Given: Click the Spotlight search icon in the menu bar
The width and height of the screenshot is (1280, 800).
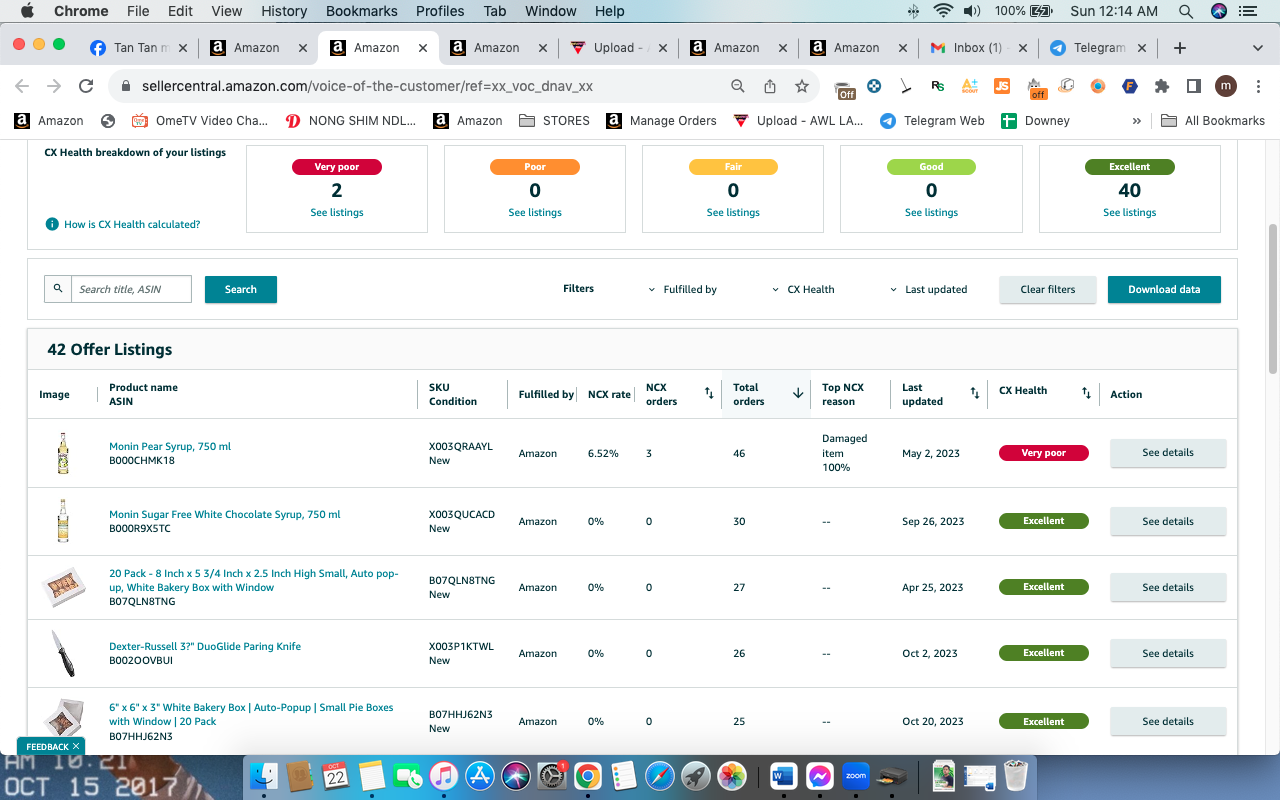Looking at the screenshot, I should tap(1185, 11).
